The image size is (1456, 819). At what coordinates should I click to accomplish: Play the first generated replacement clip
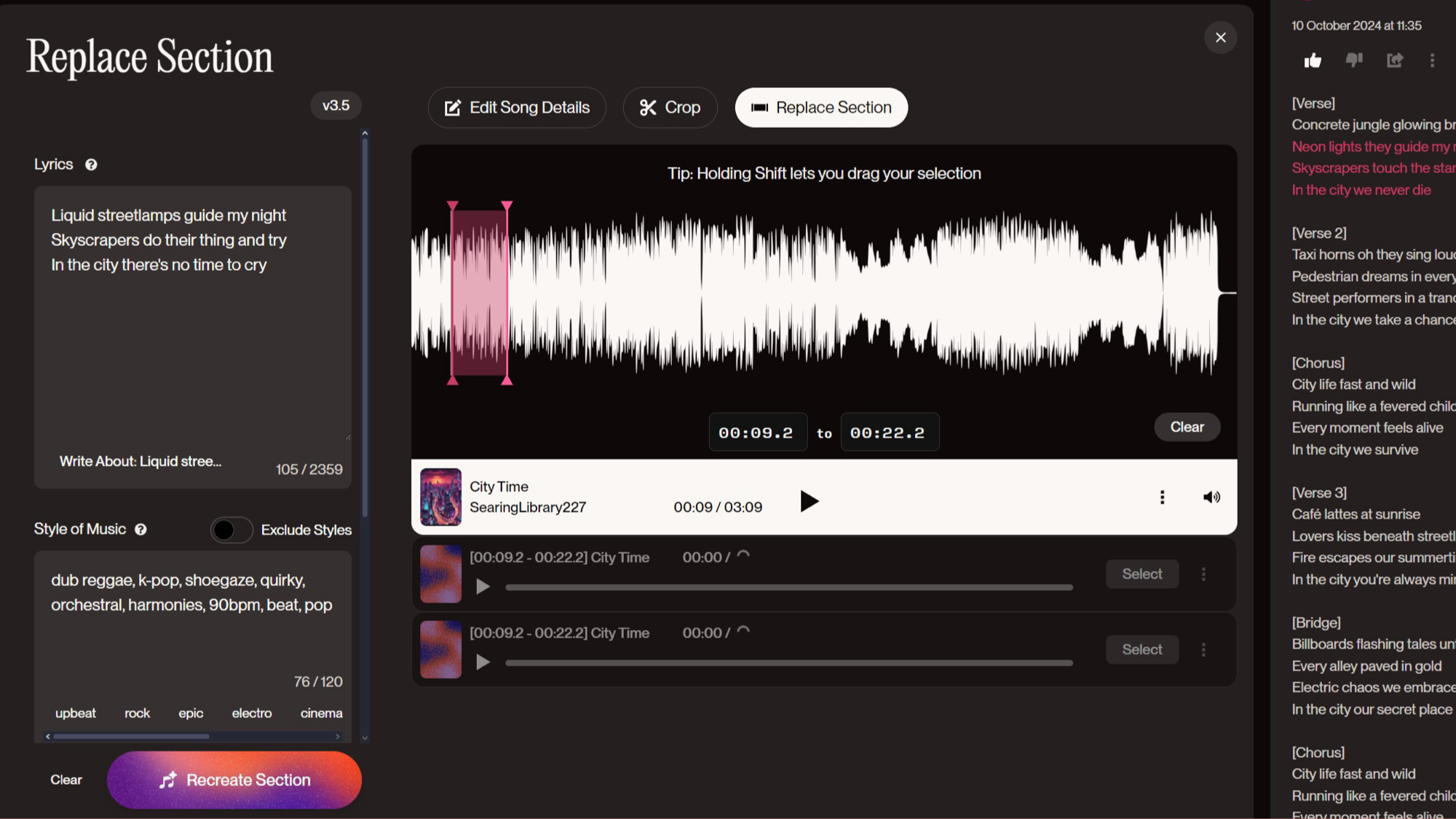483,587
